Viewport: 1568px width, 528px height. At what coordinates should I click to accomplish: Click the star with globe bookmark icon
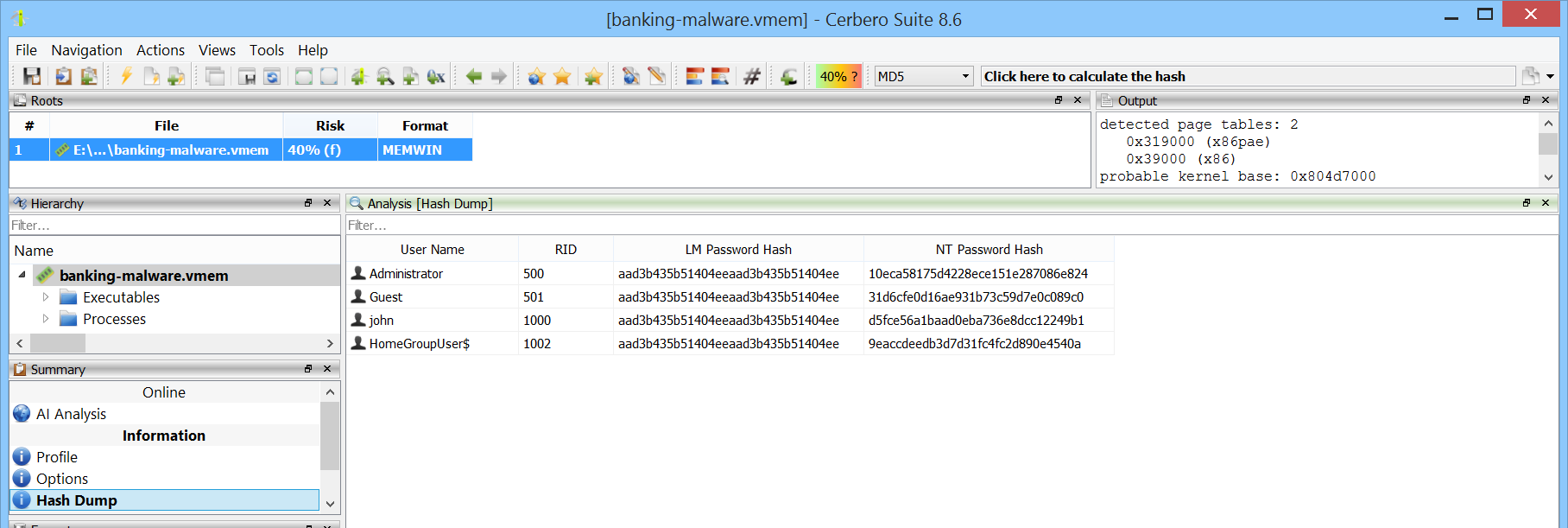536,76
